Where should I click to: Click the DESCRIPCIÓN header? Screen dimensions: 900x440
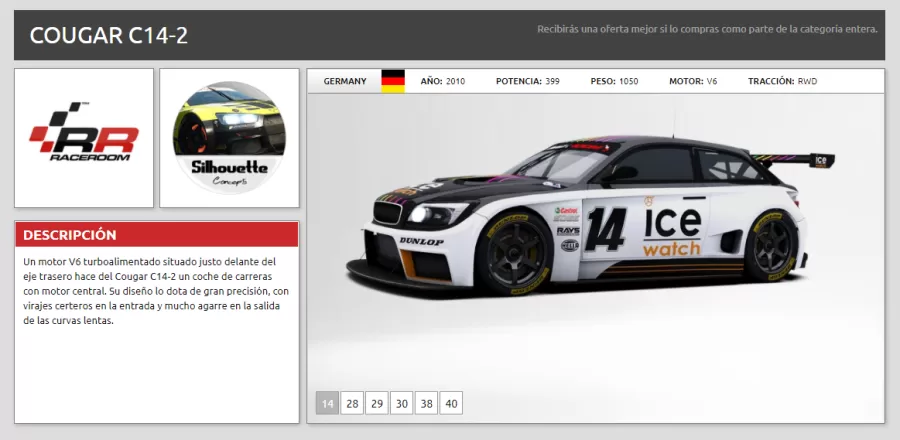(157, 235)
